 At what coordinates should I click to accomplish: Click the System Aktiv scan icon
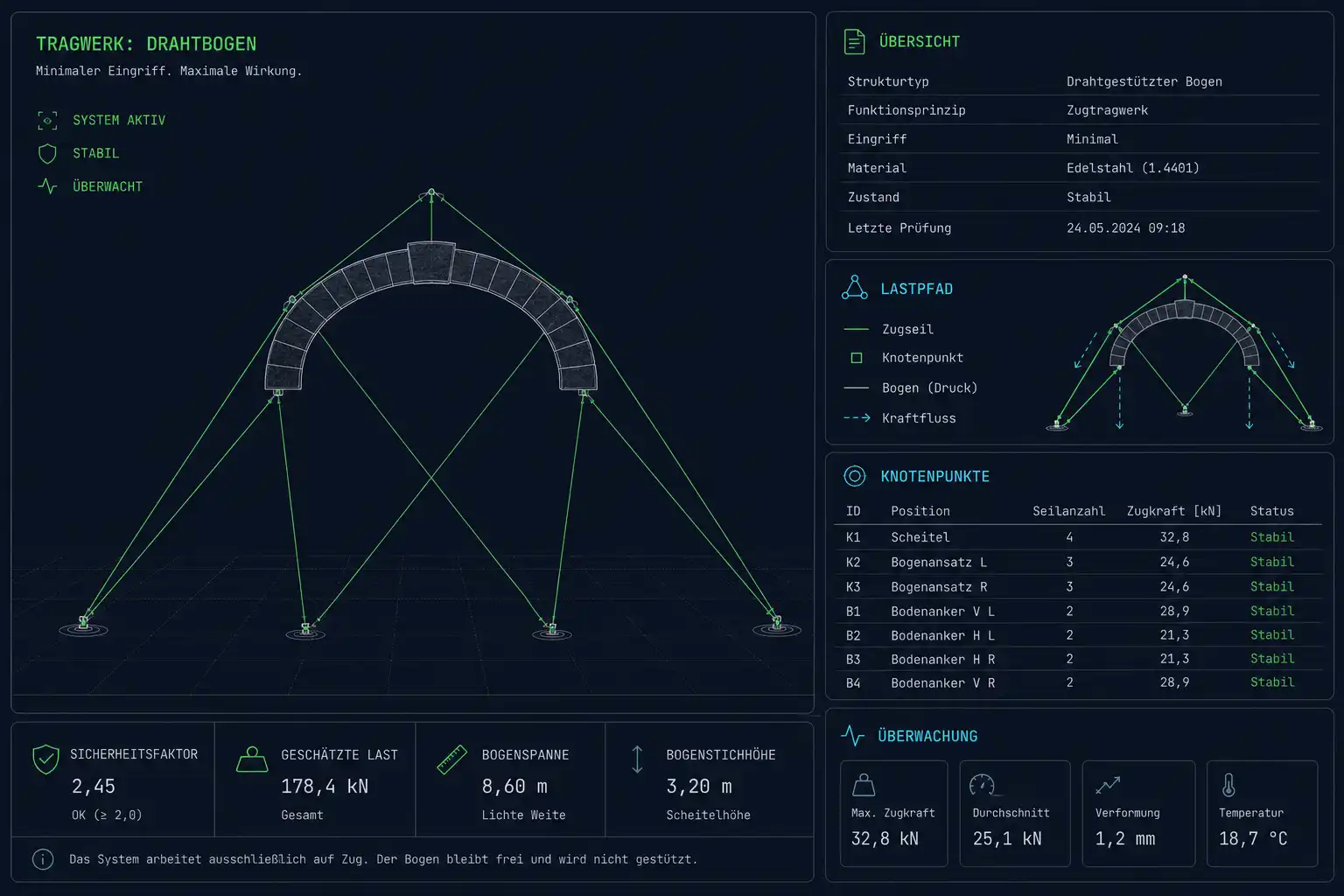point(47,120)
